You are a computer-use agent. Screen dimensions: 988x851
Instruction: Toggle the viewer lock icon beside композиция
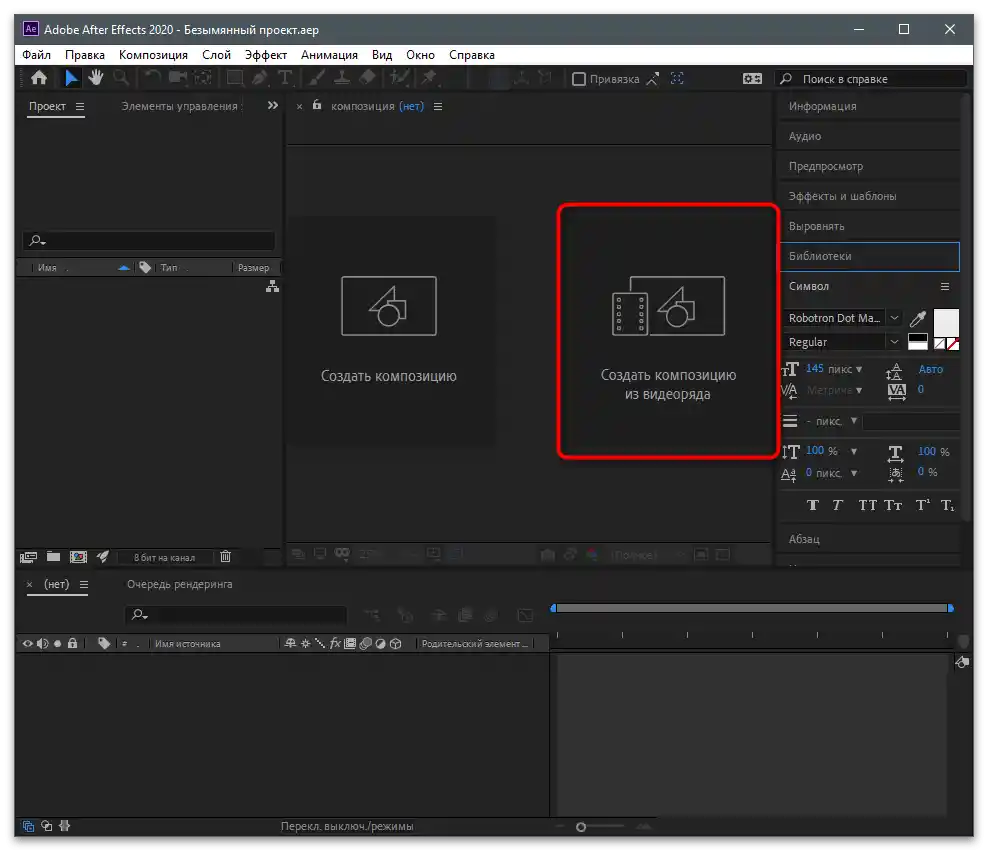(x=317, y=105)
